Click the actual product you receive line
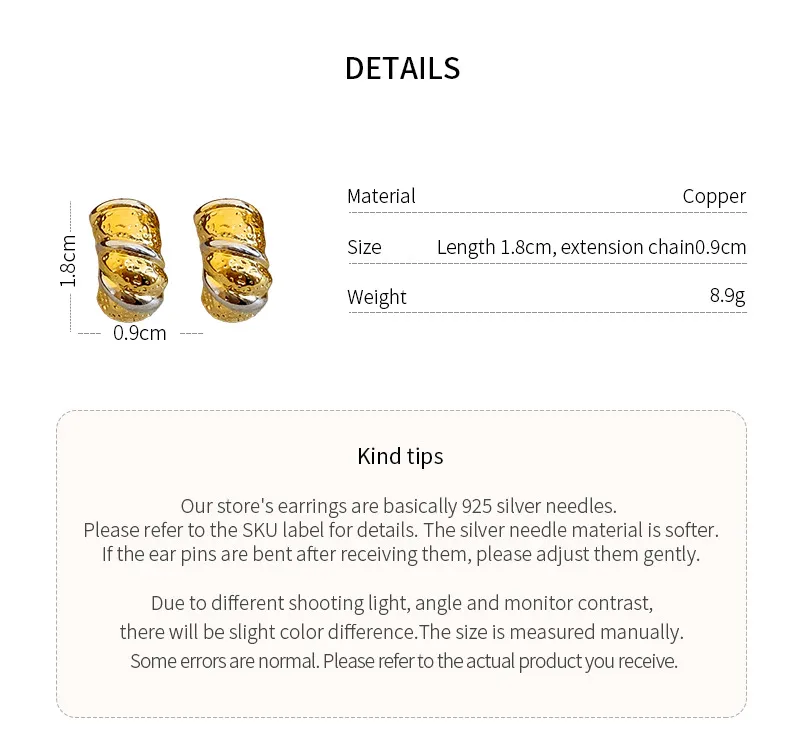The image size is (800, 756). 404,661
